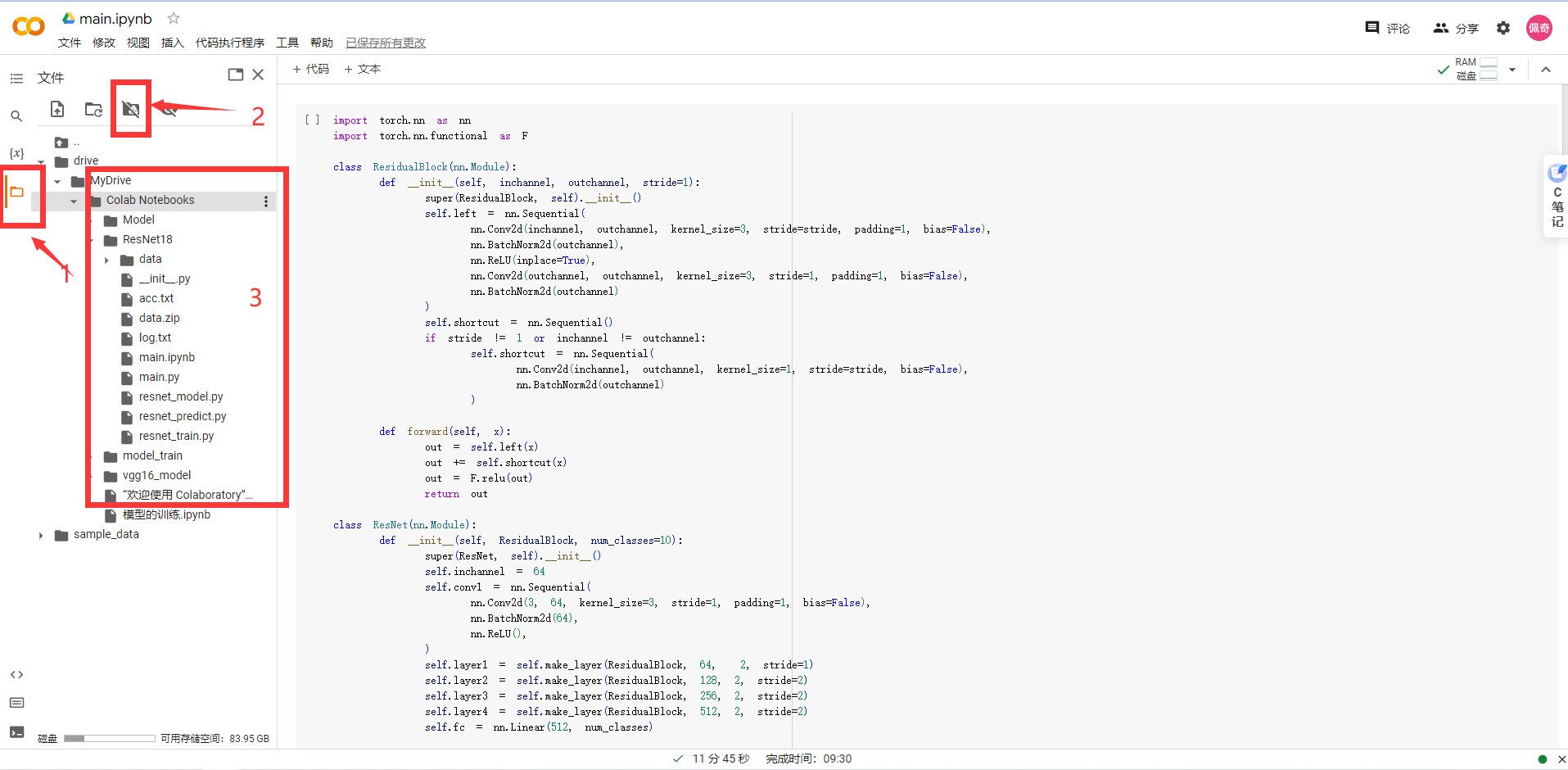1568x770 pixels.
Task: Collapse the MyDrive folder arrow
Action: pos(57,181)
